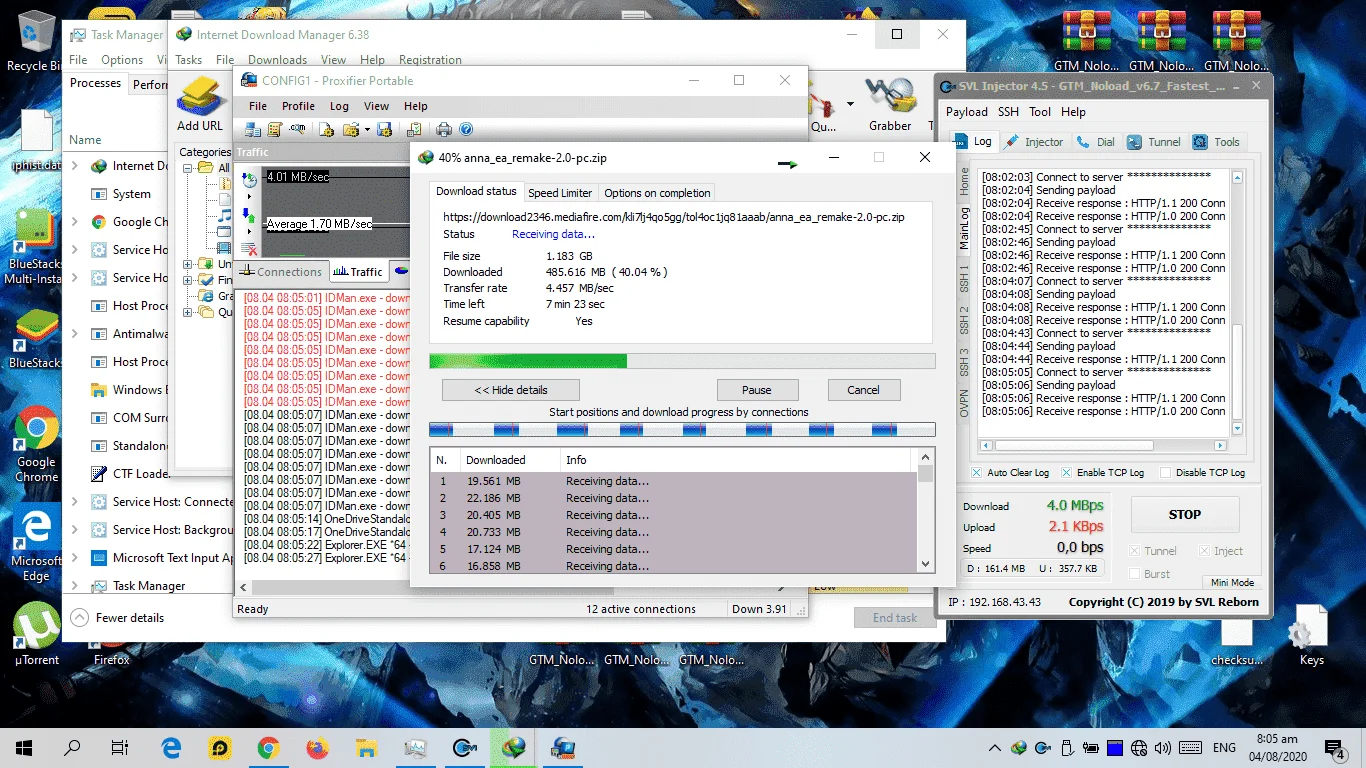Cancel the download
This screenshot has height=768, width=1366.
click(863, 390)
